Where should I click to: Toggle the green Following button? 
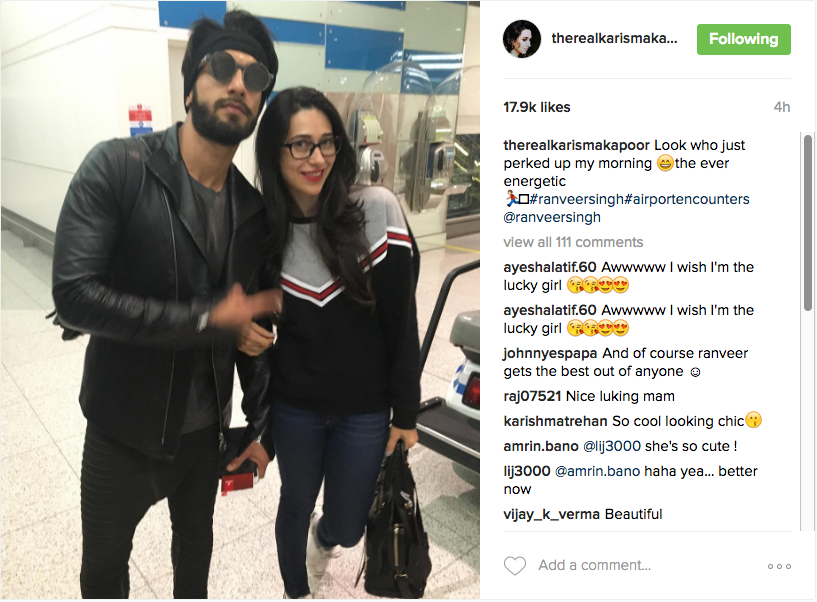(x=744, y=39)
